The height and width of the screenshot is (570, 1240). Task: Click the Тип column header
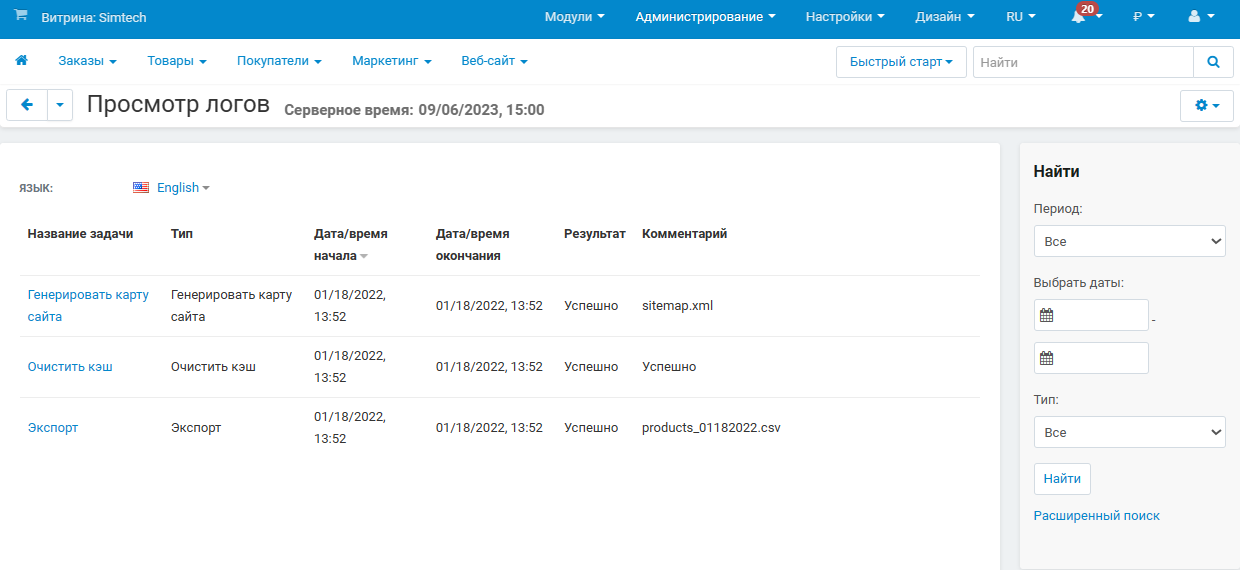pos(182,234)
